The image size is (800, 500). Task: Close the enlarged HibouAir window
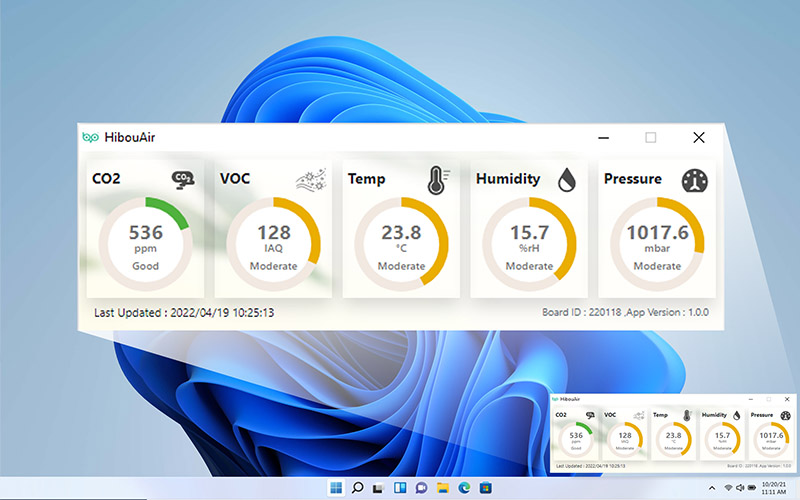(699, 137)
